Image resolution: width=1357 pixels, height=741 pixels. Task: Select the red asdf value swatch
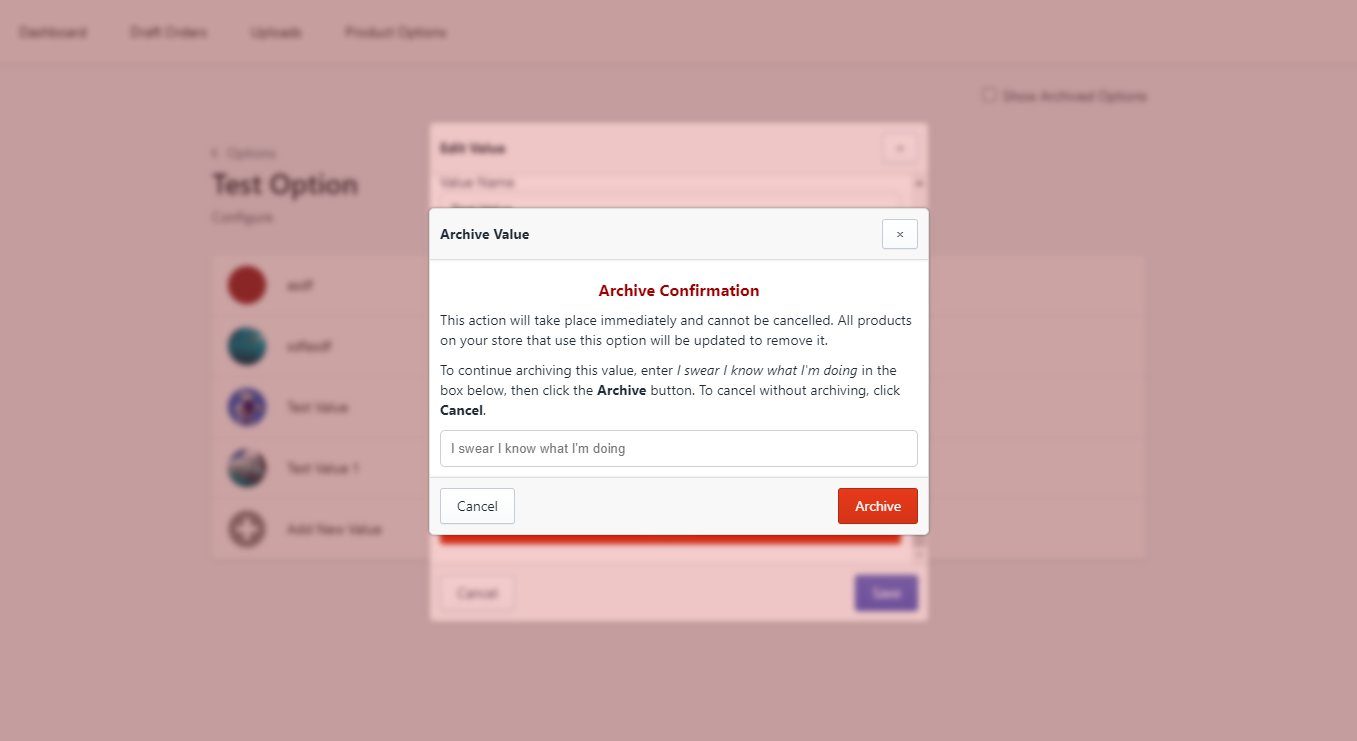pos(246,285)
